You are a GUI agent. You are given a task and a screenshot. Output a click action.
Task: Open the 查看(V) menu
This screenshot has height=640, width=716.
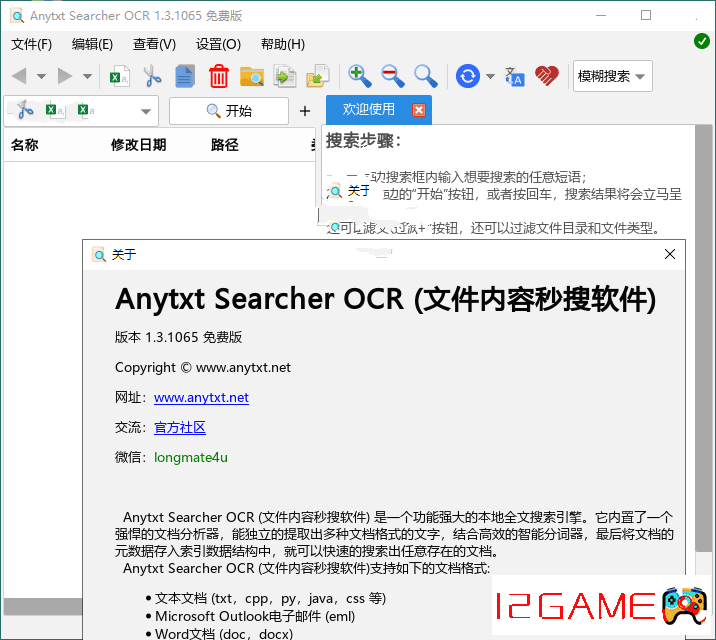[154, 44]
